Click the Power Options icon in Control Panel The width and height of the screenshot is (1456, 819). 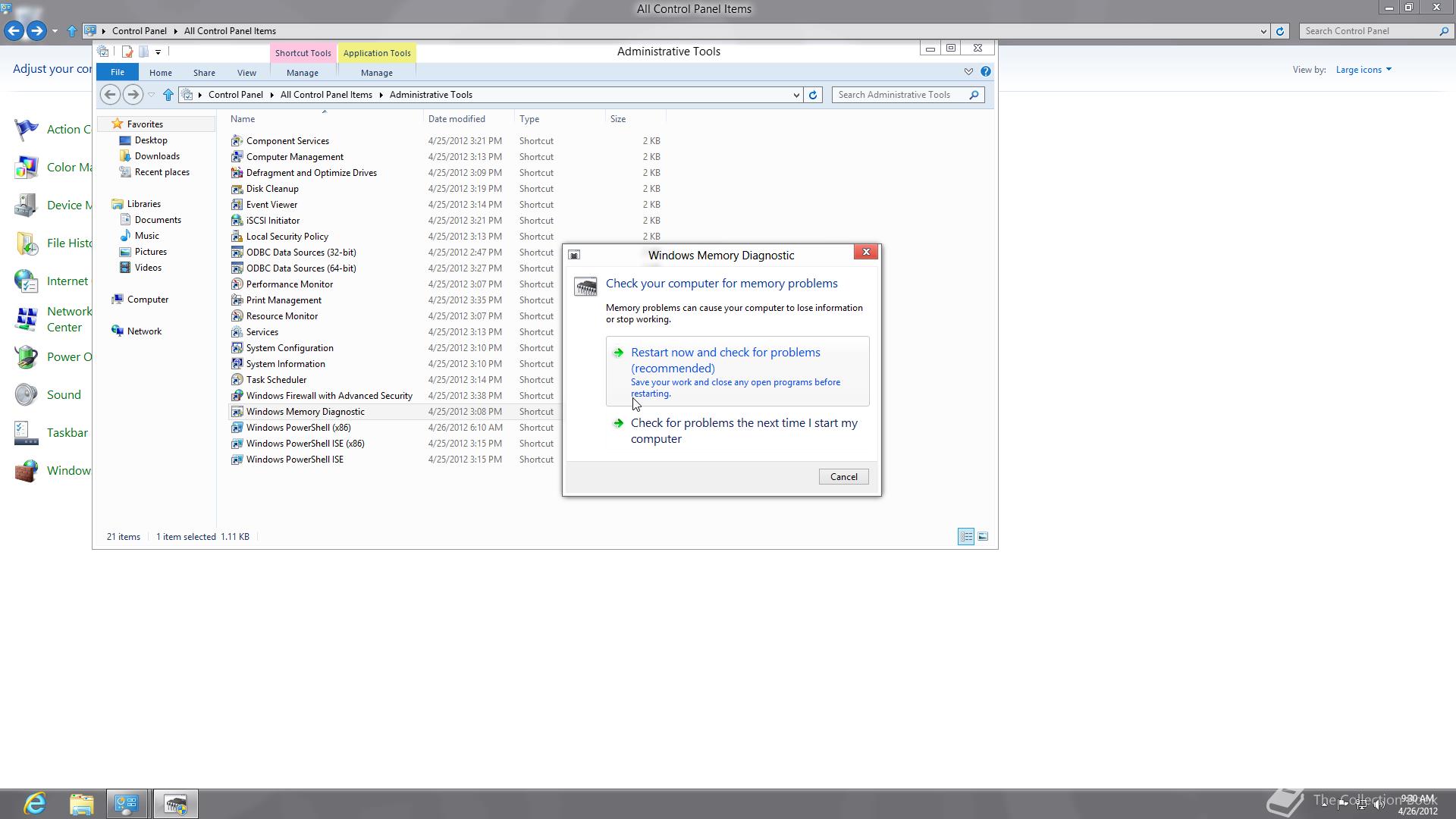pos(26,357)
